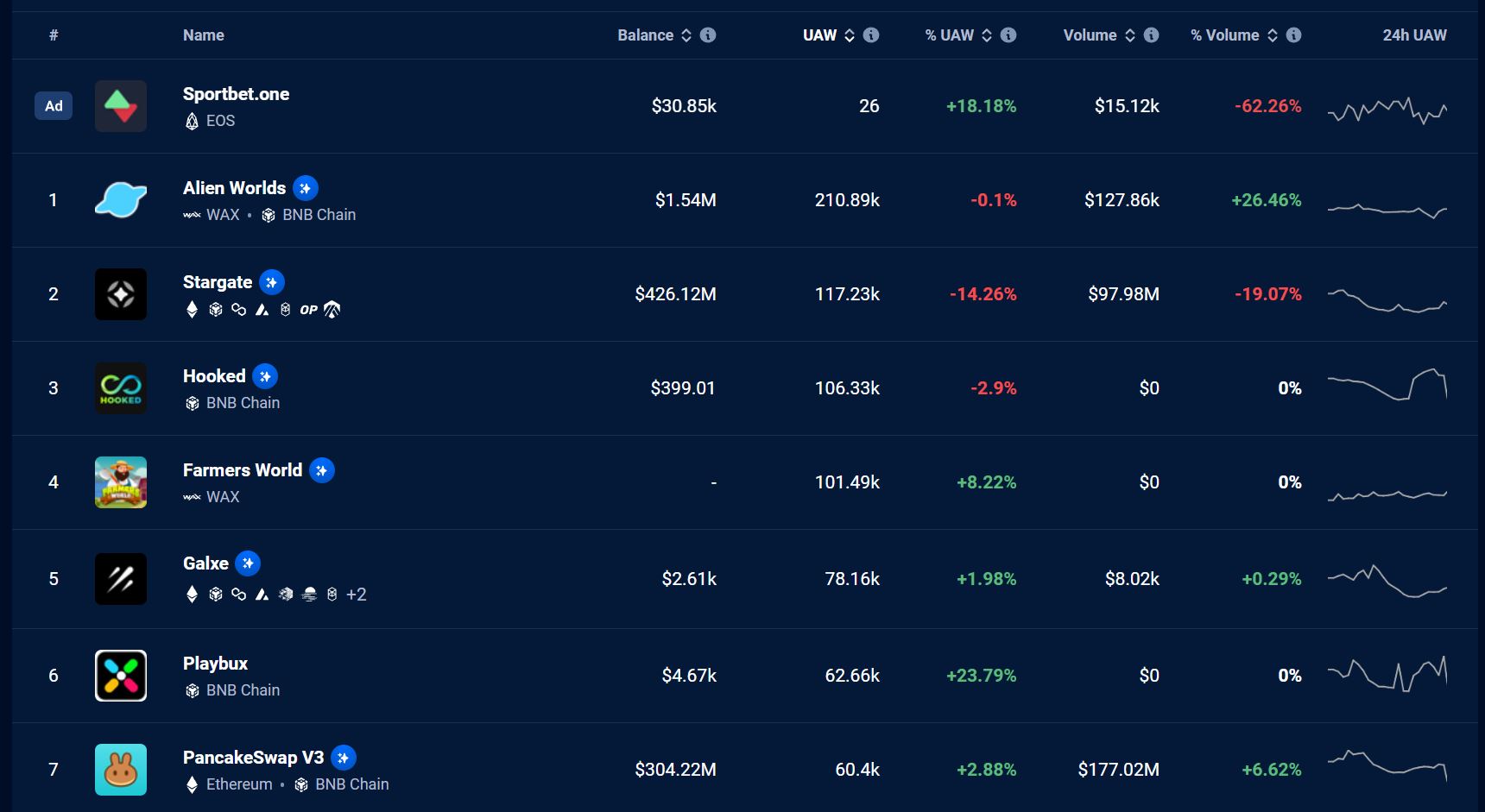Click the Farmers World game thumbnail

tap(120, 482)
